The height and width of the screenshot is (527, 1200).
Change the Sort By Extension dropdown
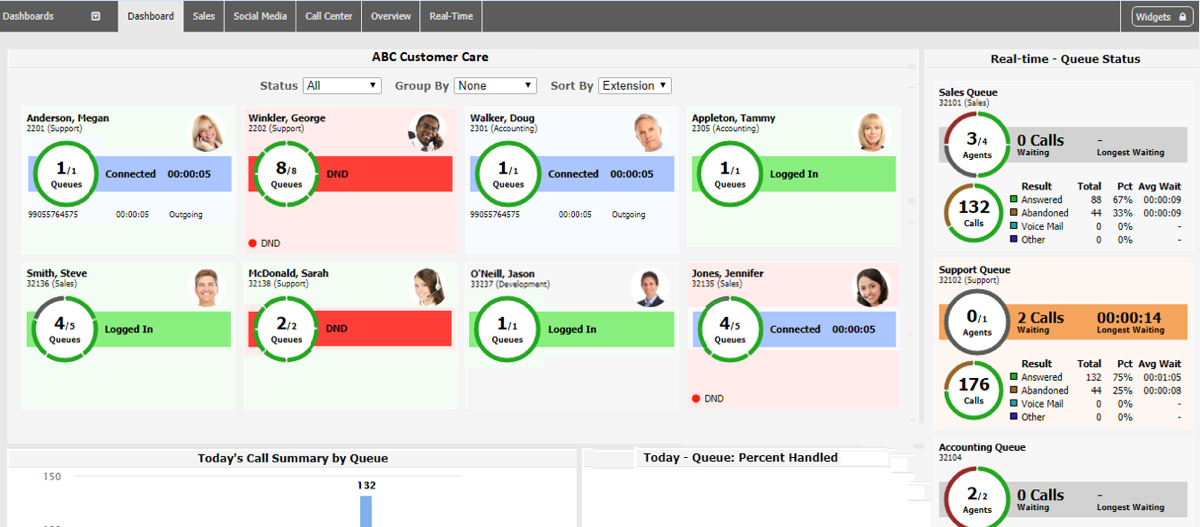(635, 86)
